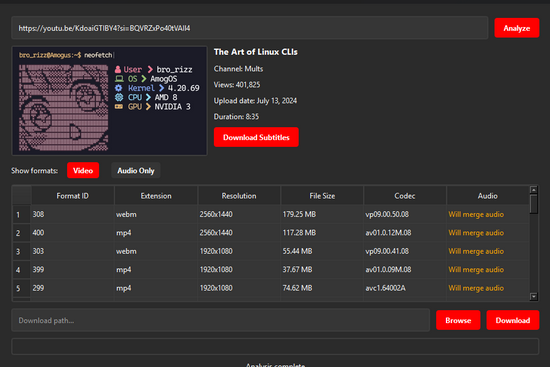Click the table top-left corner cell

(x=21, y=195)
